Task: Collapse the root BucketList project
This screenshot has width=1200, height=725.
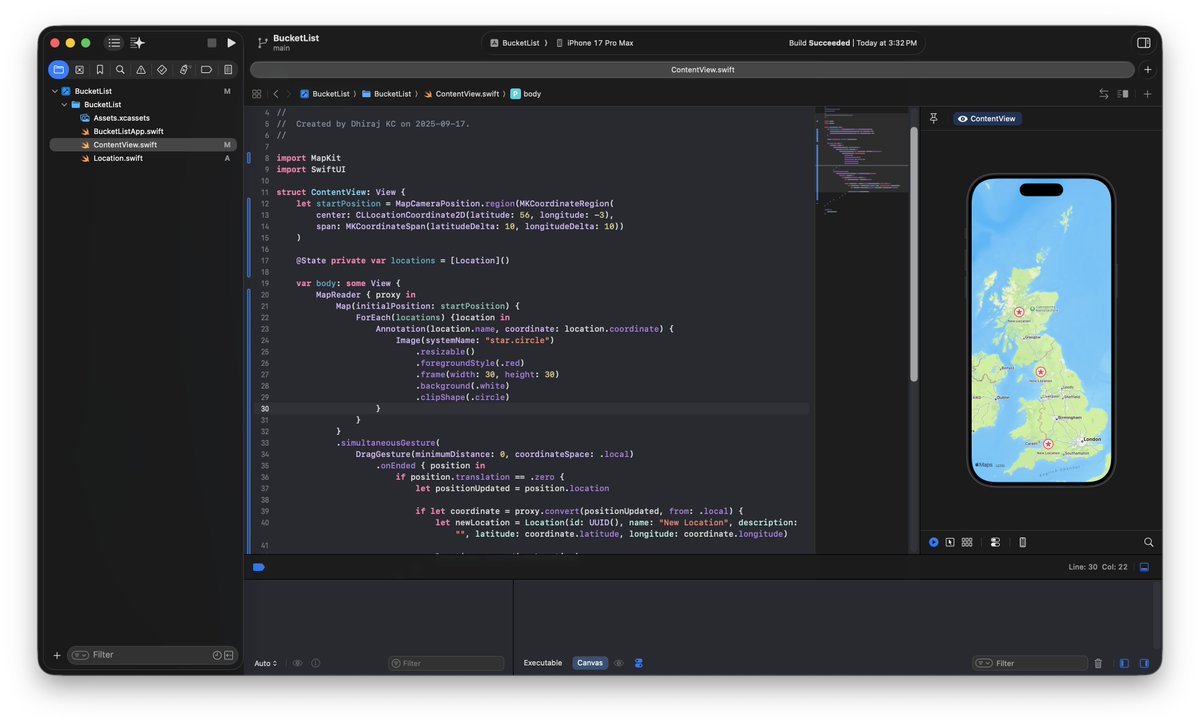Action: [55, 91]
